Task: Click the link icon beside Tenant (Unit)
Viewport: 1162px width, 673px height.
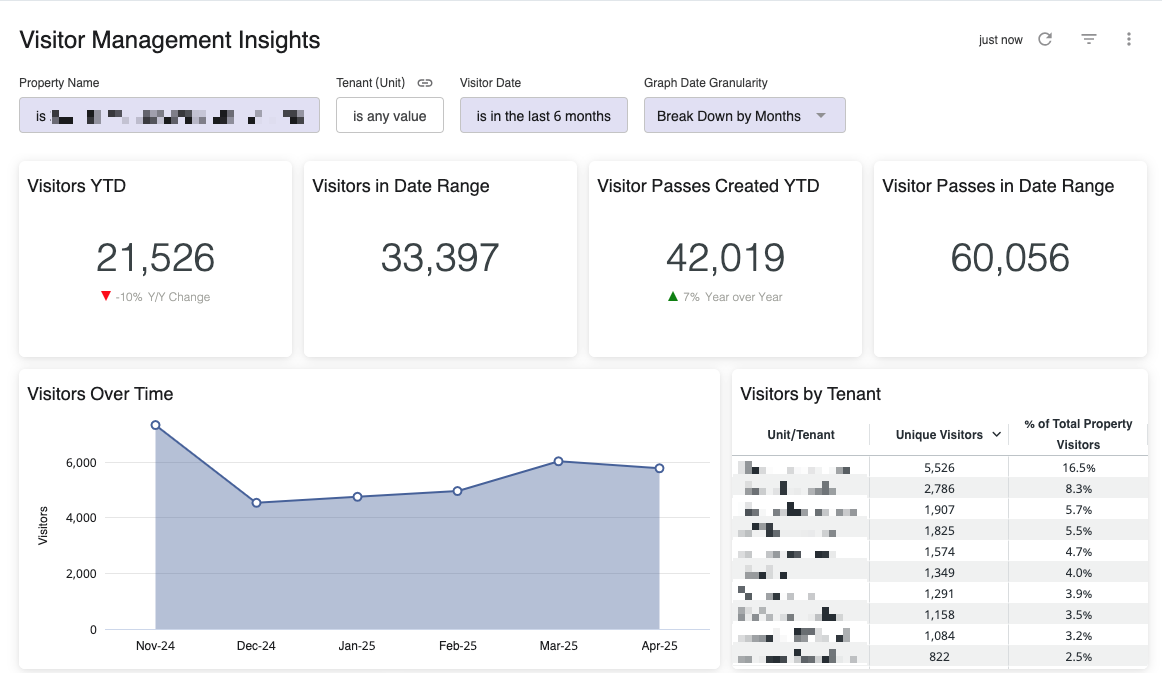Action: (x=425, y=83)
